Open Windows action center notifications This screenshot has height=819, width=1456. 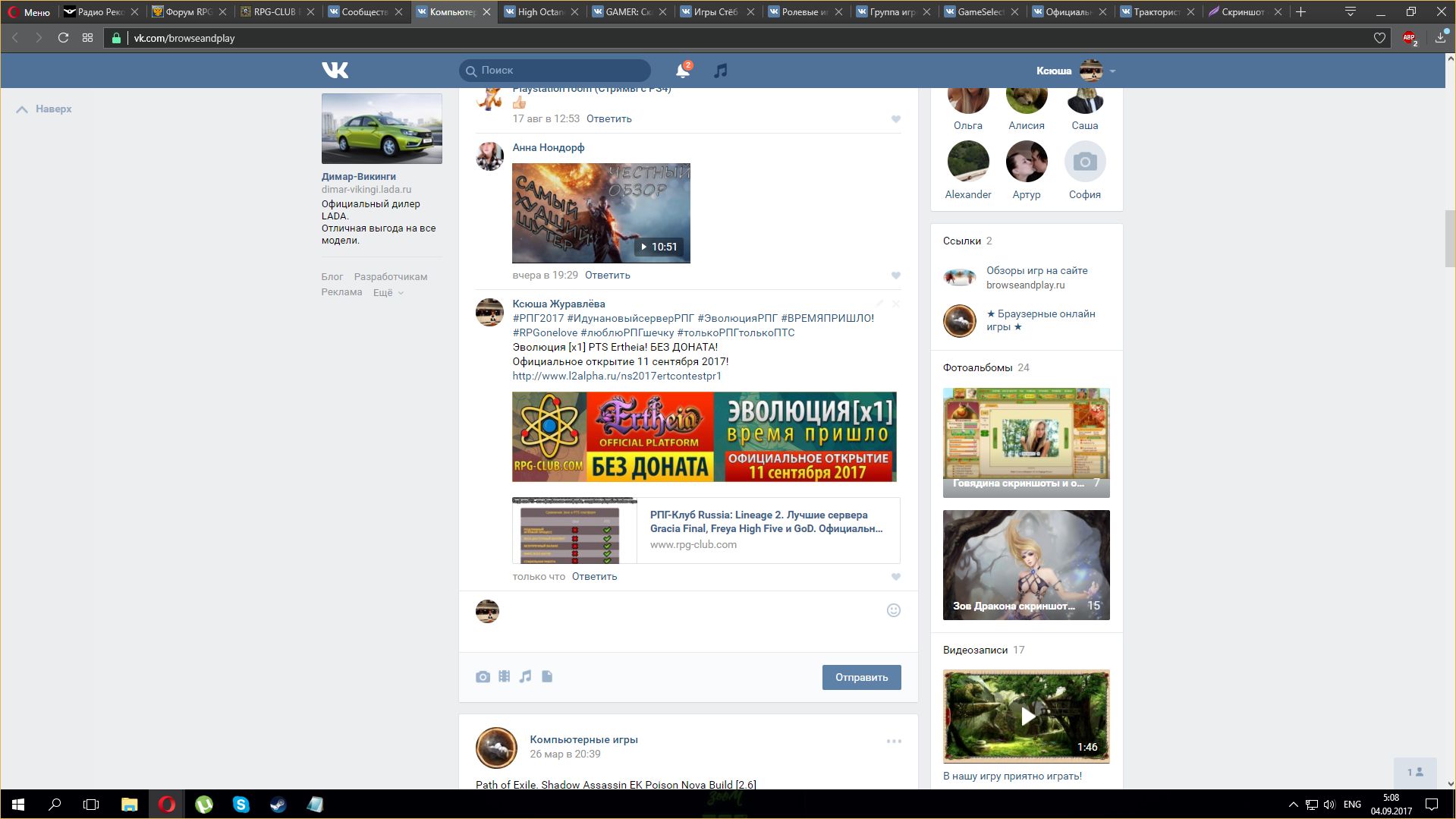pos(1432,804)
